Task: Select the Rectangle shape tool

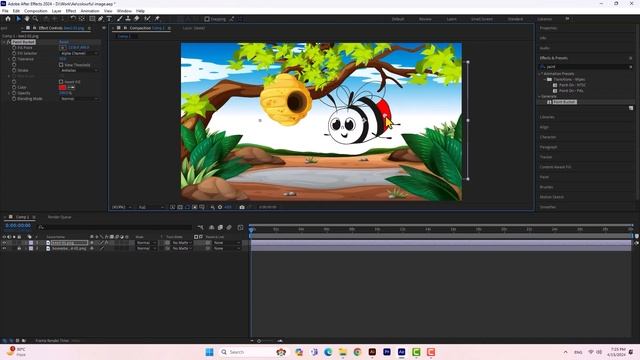Action: (x=92, y=19)
